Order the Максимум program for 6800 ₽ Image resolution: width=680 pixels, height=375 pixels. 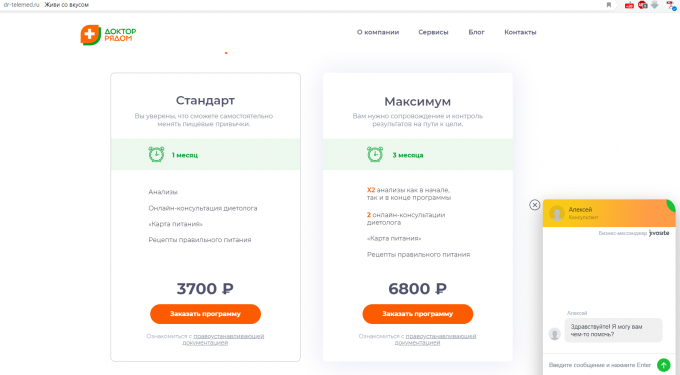click(x=418, y=314)
